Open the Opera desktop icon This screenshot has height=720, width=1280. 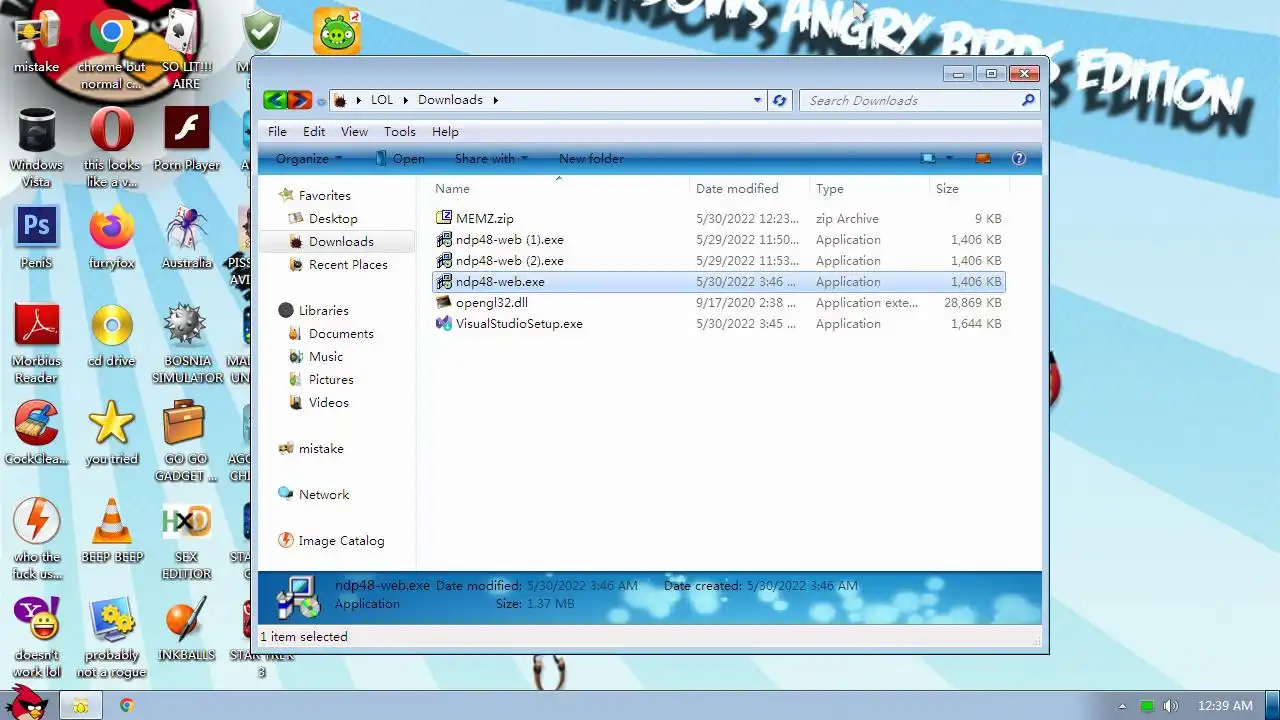point(111,145)
